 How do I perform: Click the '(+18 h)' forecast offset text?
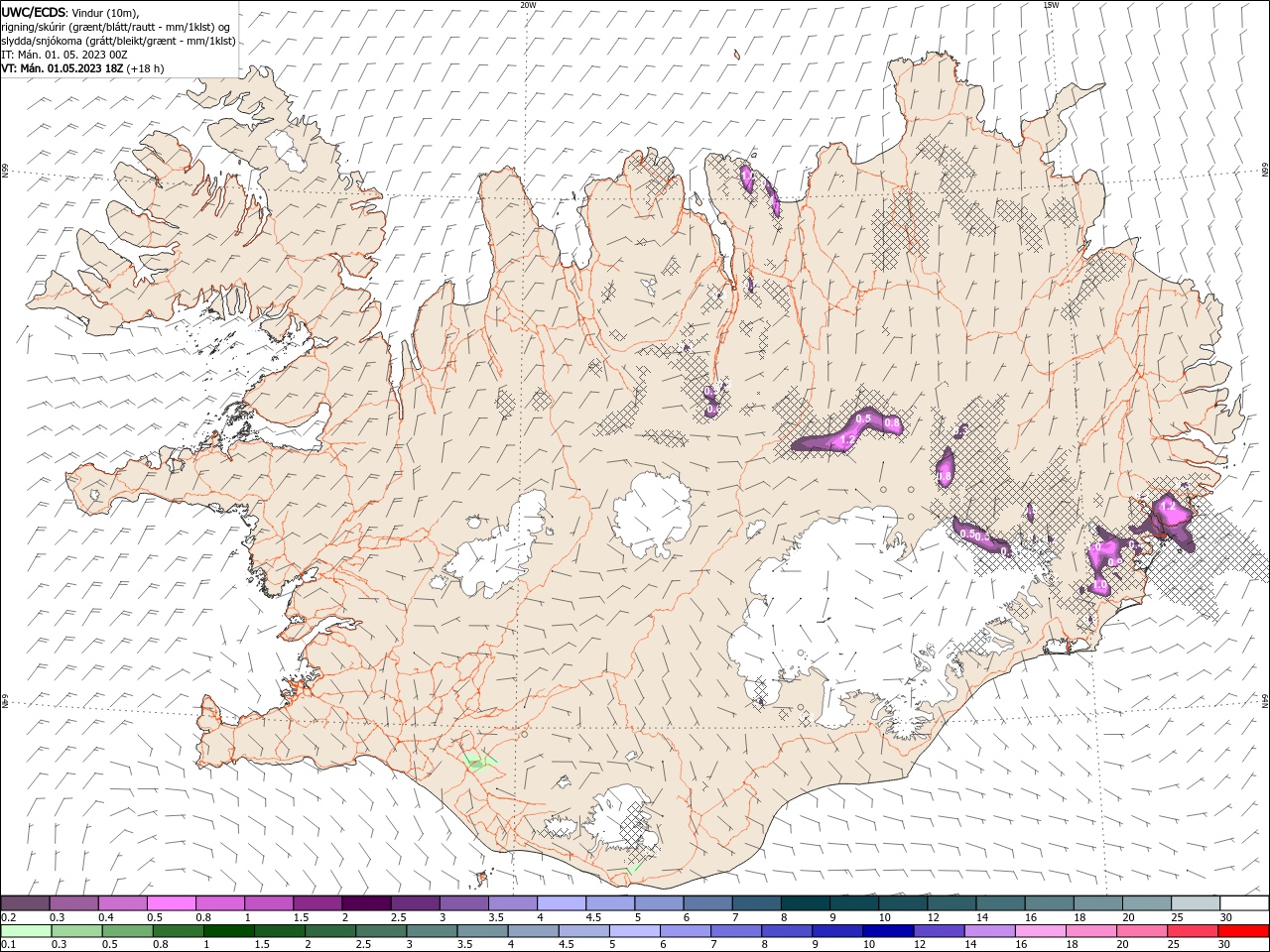[146, 68]
